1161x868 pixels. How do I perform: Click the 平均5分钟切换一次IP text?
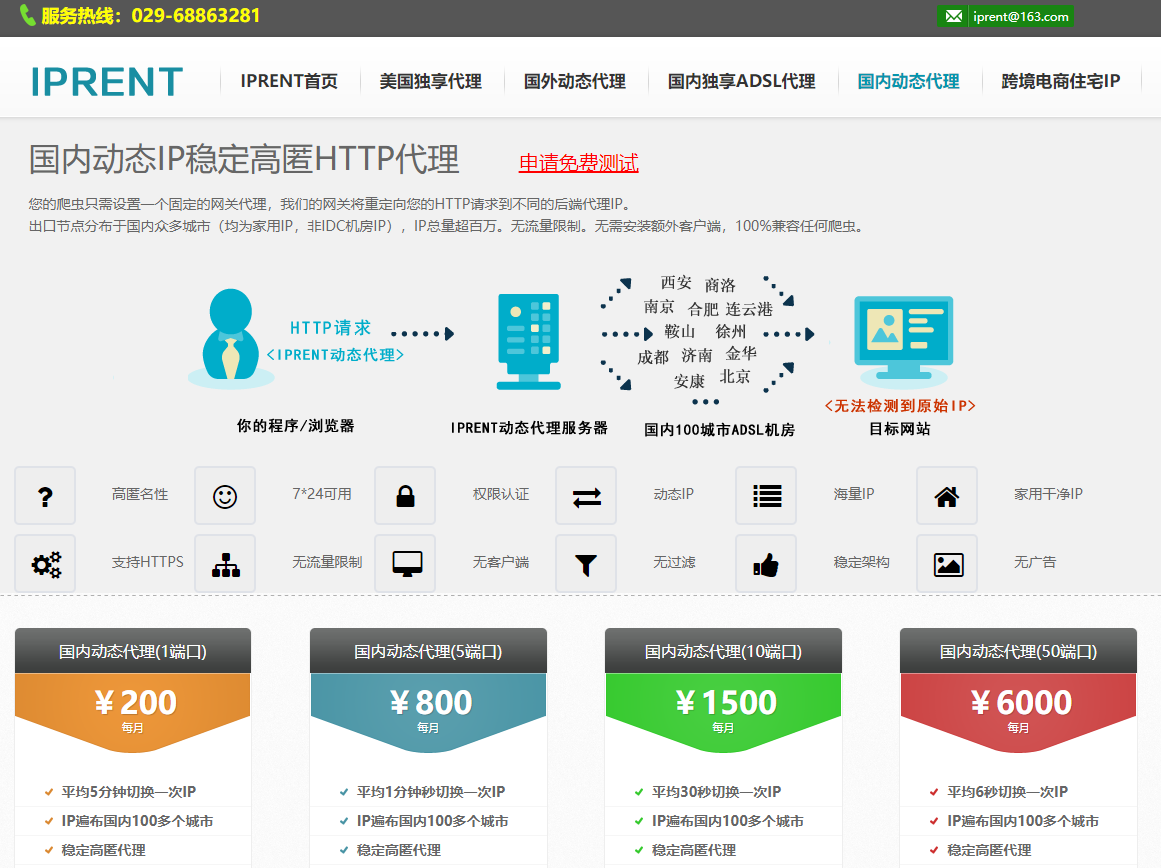(x=129, y=792)
